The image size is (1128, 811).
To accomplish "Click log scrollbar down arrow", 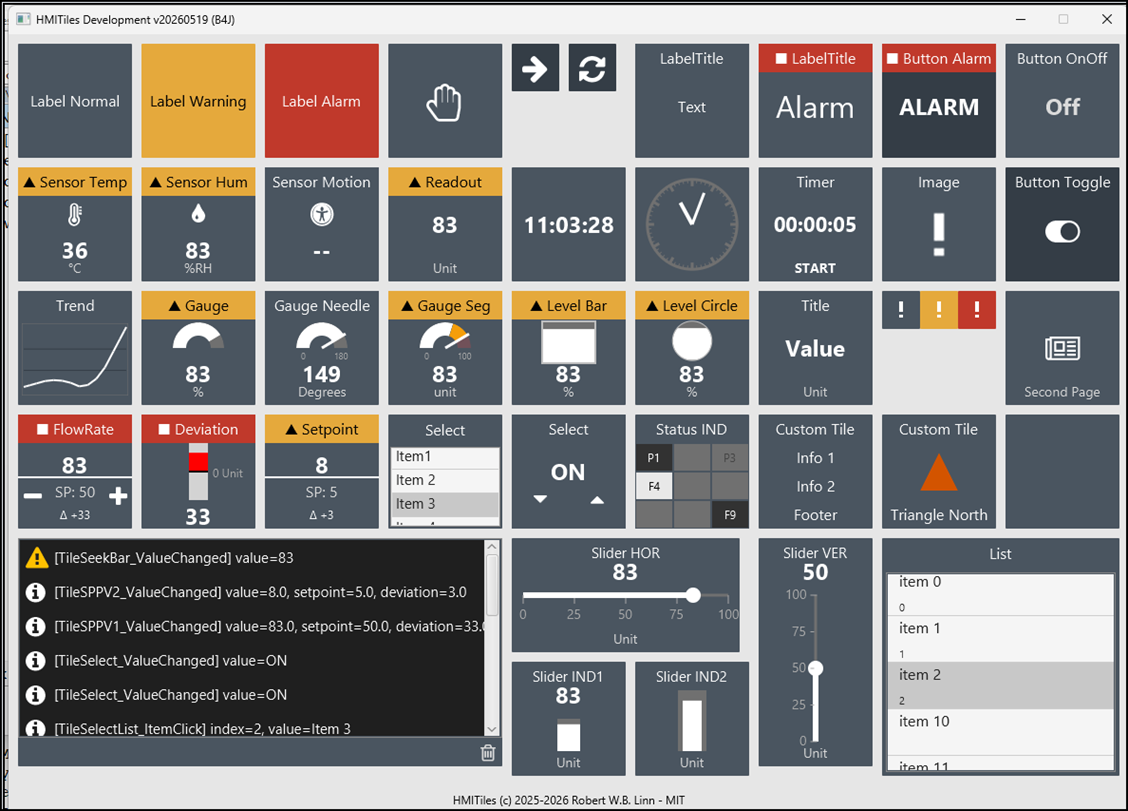I will pyautogui.click(x=492, y=729).
